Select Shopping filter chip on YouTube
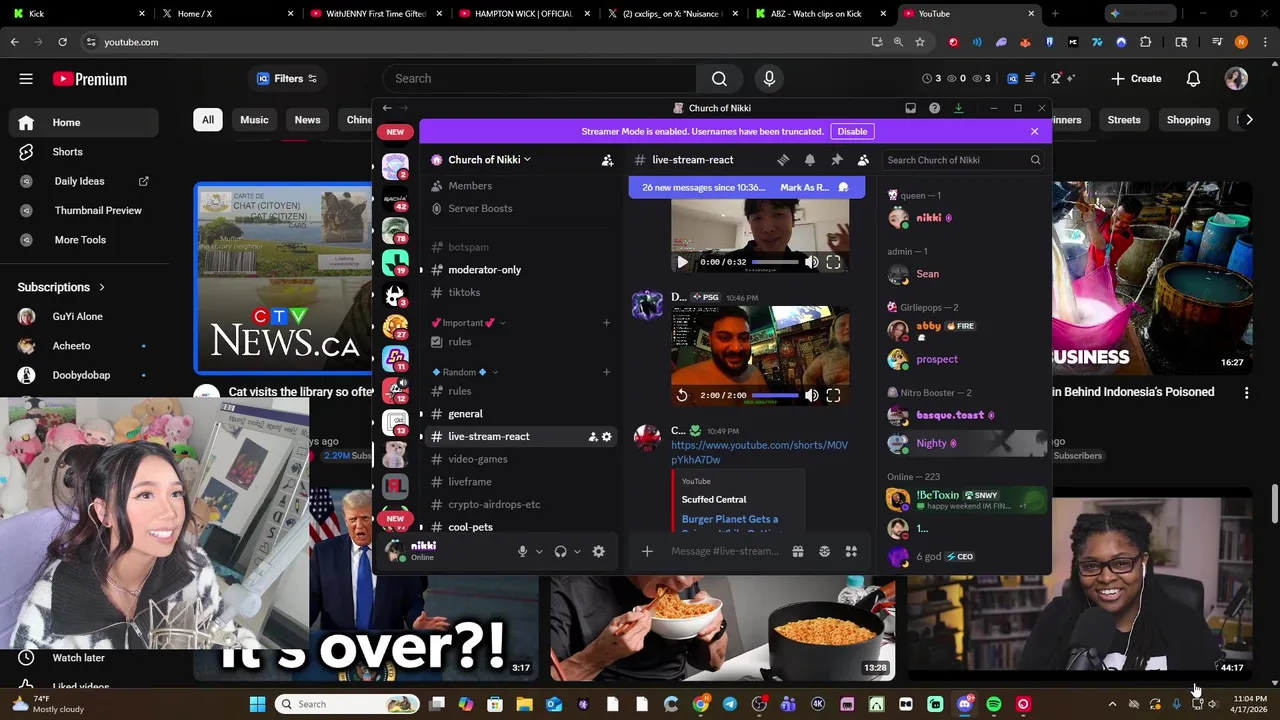 tap(1188, 120)
